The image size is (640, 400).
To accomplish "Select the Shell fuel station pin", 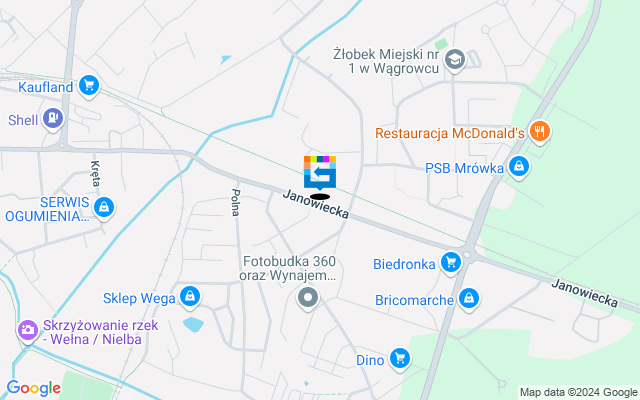I will (x=53, y=119).
